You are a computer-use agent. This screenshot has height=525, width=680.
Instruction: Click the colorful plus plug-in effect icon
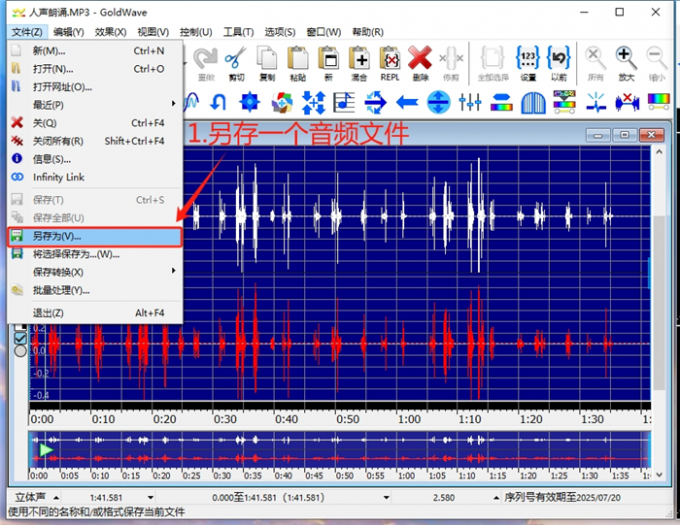point(281,102)
